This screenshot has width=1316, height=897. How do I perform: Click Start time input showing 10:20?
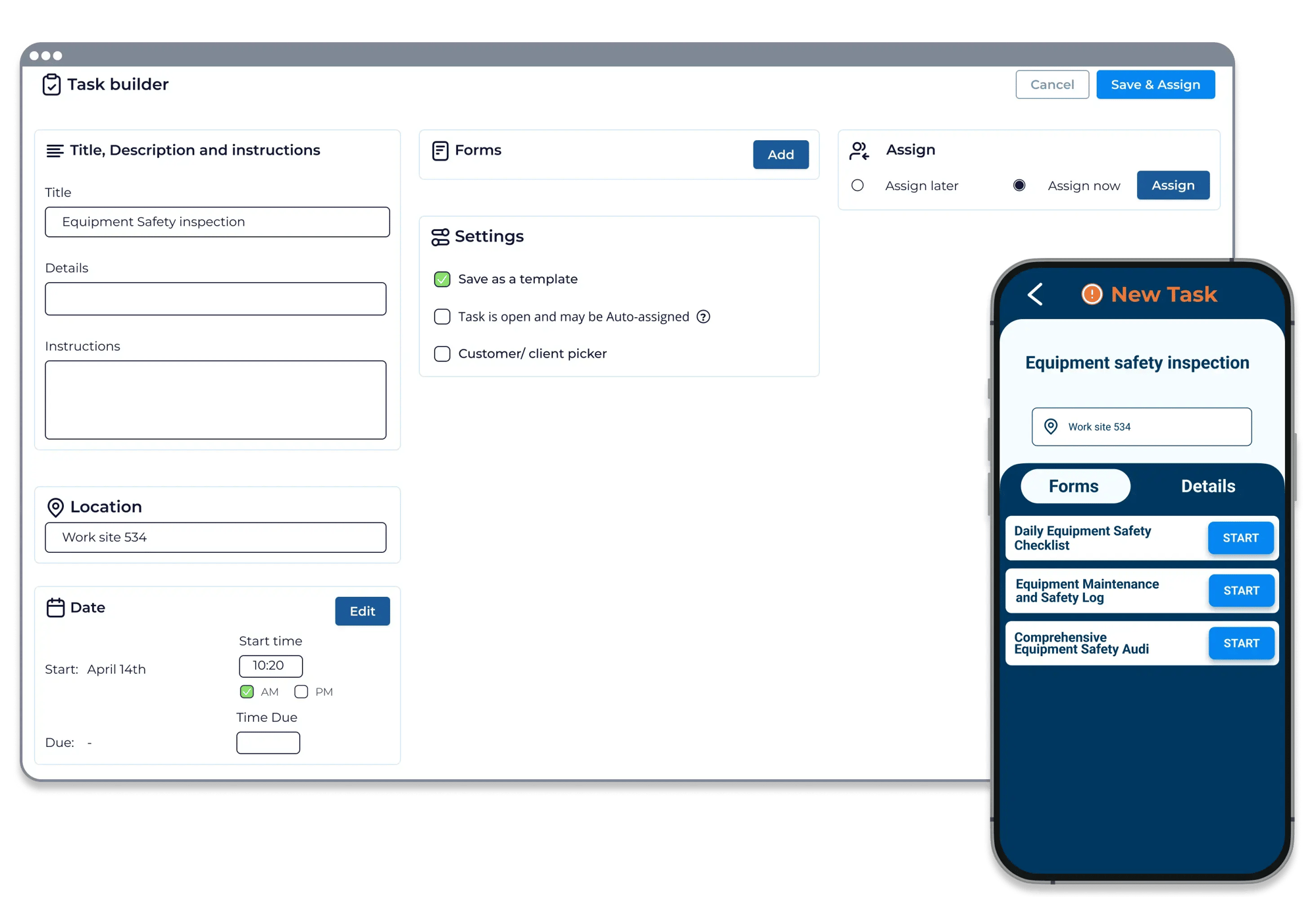tap(270, 665)
